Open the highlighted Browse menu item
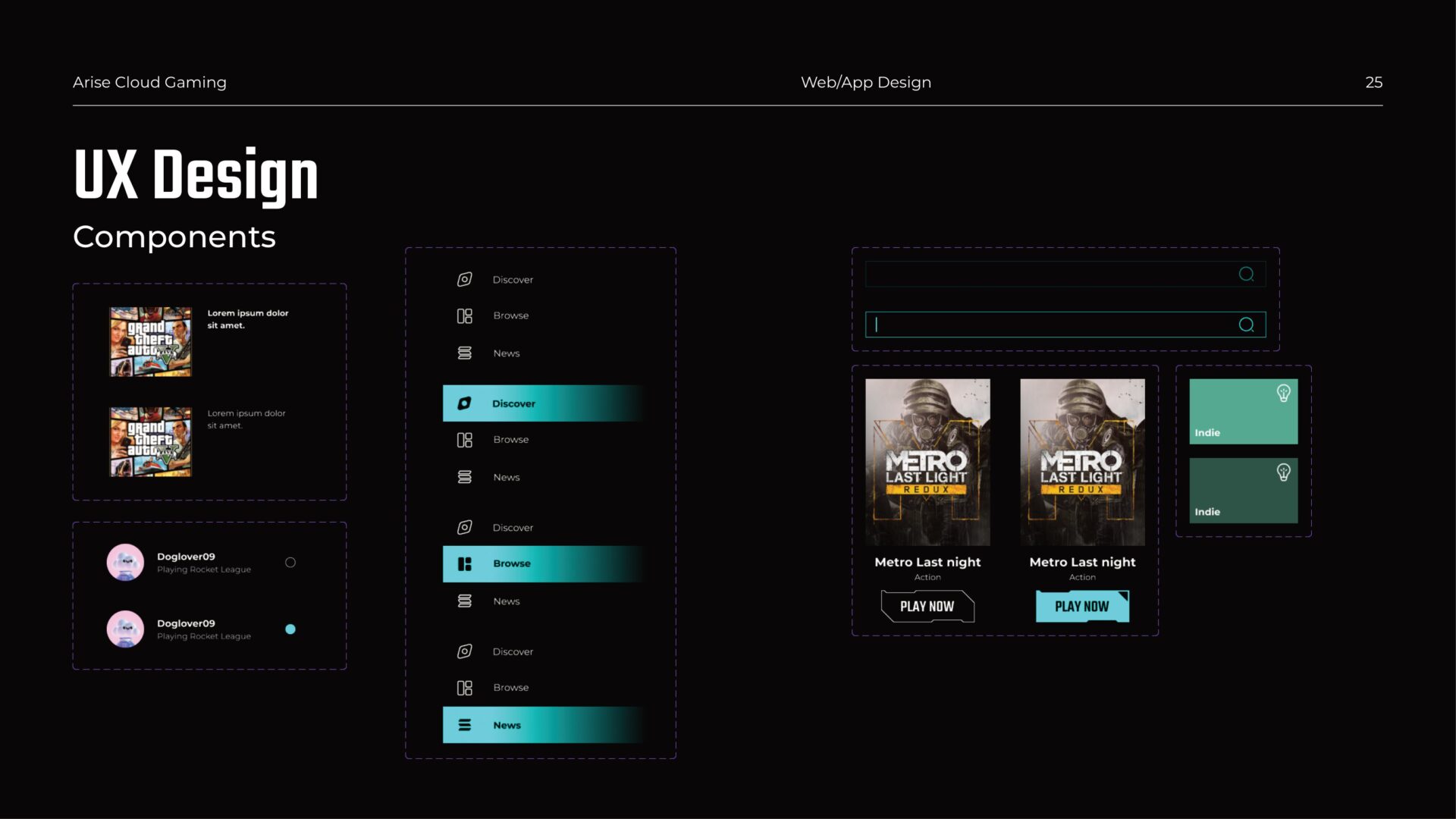Viewport: 1456px width, 819px height. coord(544,563)
